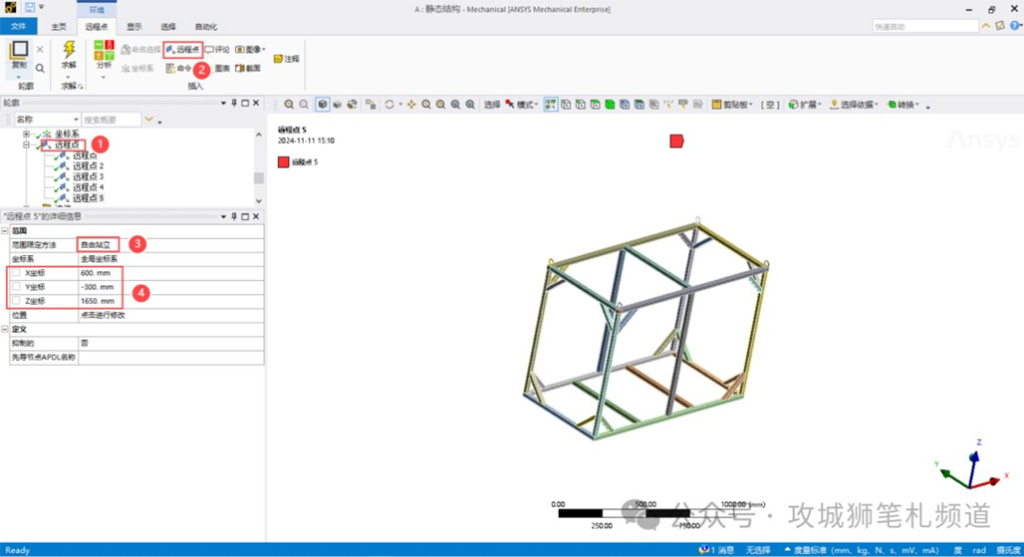The width and height of the screenshot is (1024, 557).
Task: Click the 截图 screenshot tool
Action: pos(247,68)
